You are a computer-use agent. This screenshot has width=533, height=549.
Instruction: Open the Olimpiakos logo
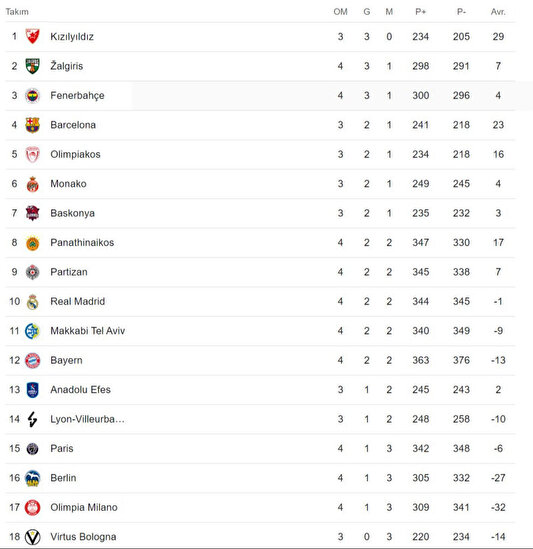coord(33,154)
